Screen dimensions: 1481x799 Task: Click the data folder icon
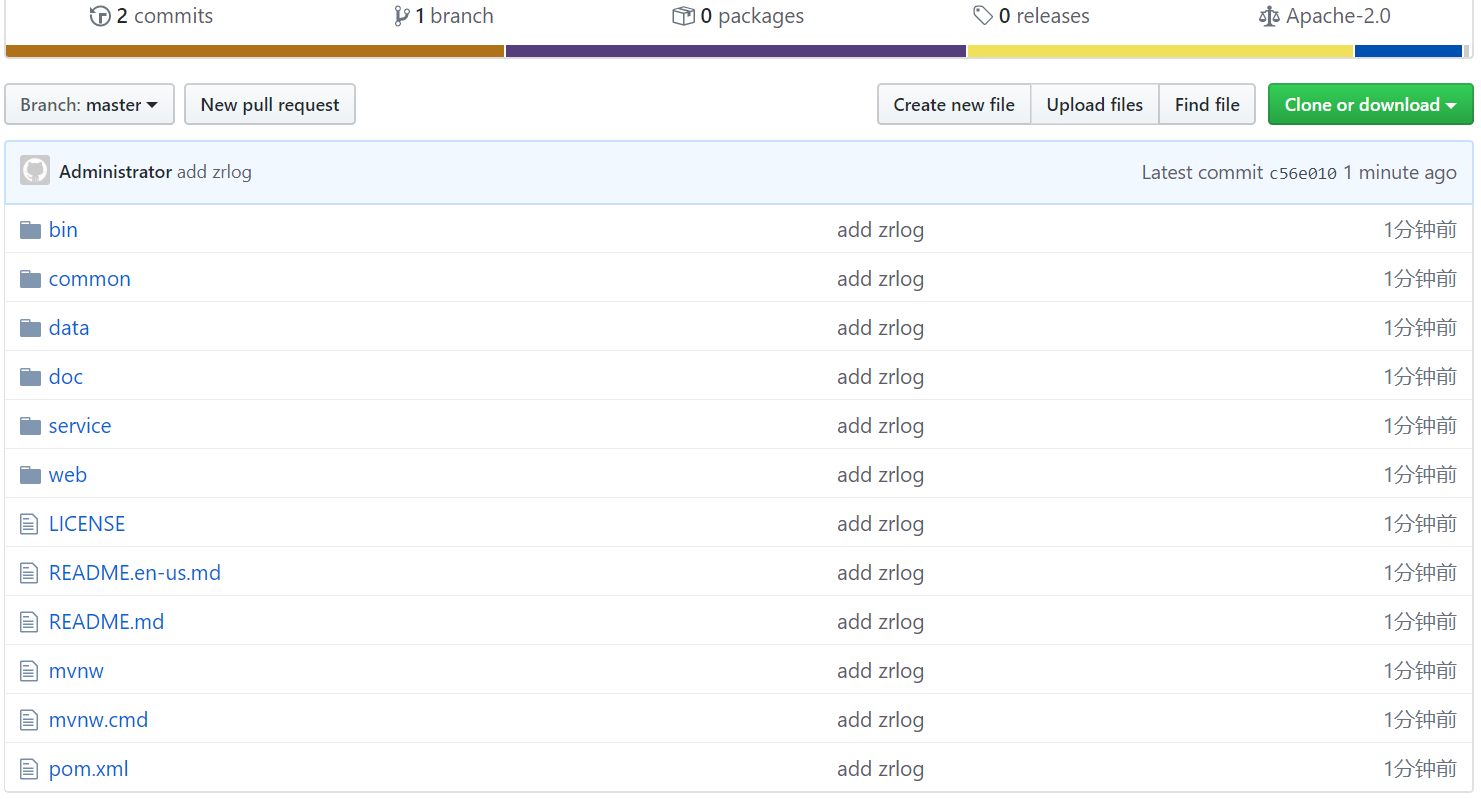coord(30,328)
